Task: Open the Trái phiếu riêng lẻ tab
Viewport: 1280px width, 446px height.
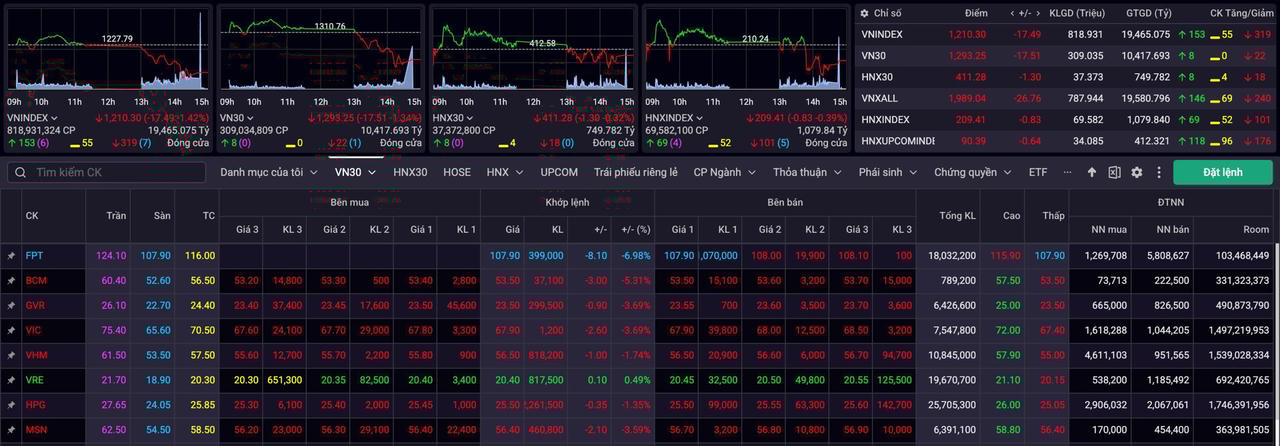Action: [635, 172]
